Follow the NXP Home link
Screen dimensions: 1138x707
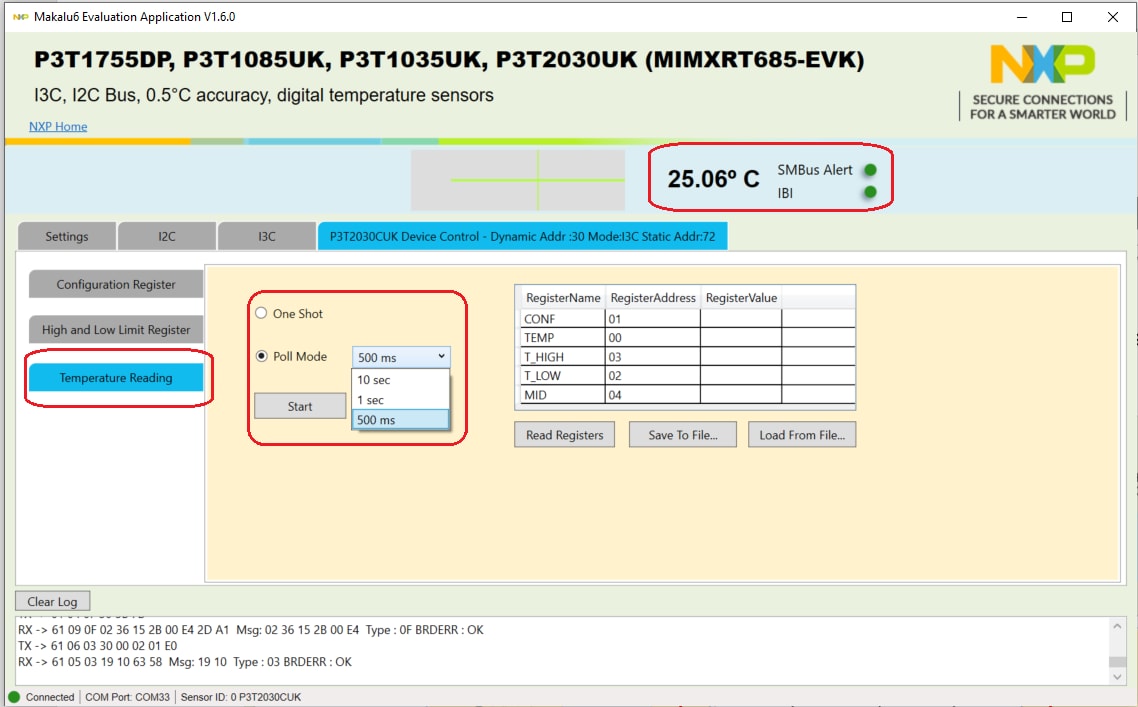pos(58,127)
